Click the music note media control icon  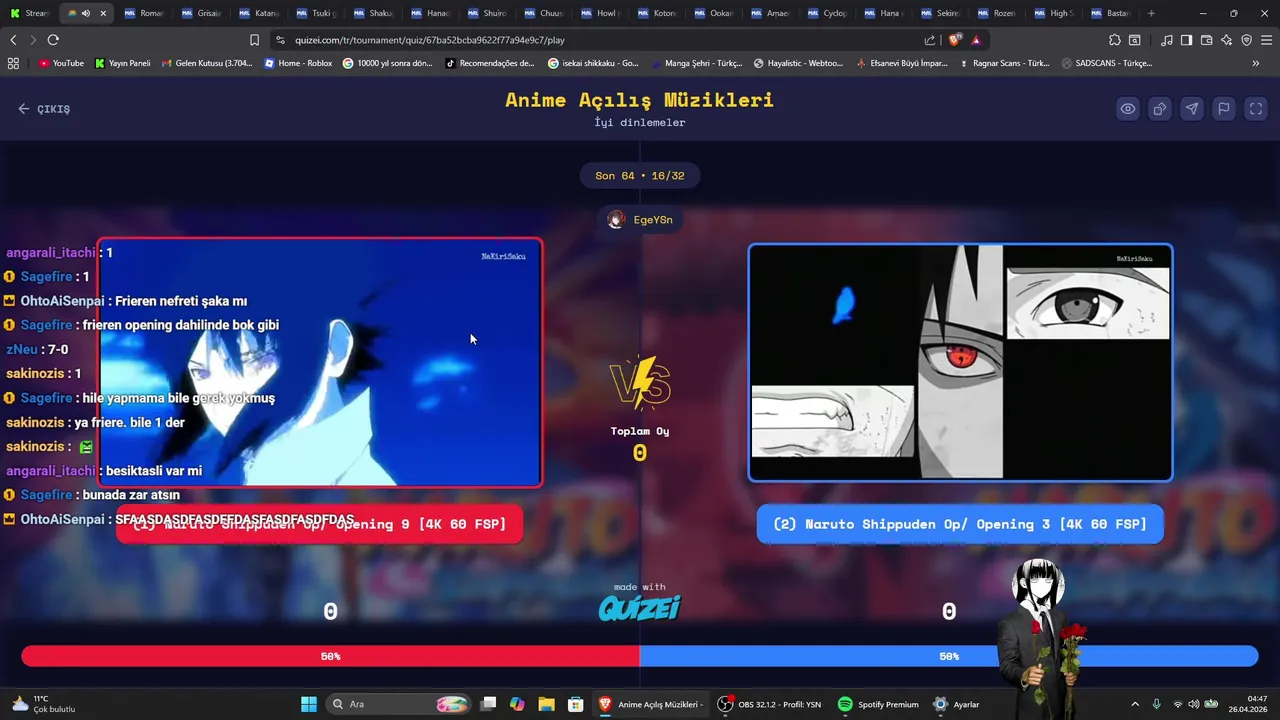tap(1167, 40)
